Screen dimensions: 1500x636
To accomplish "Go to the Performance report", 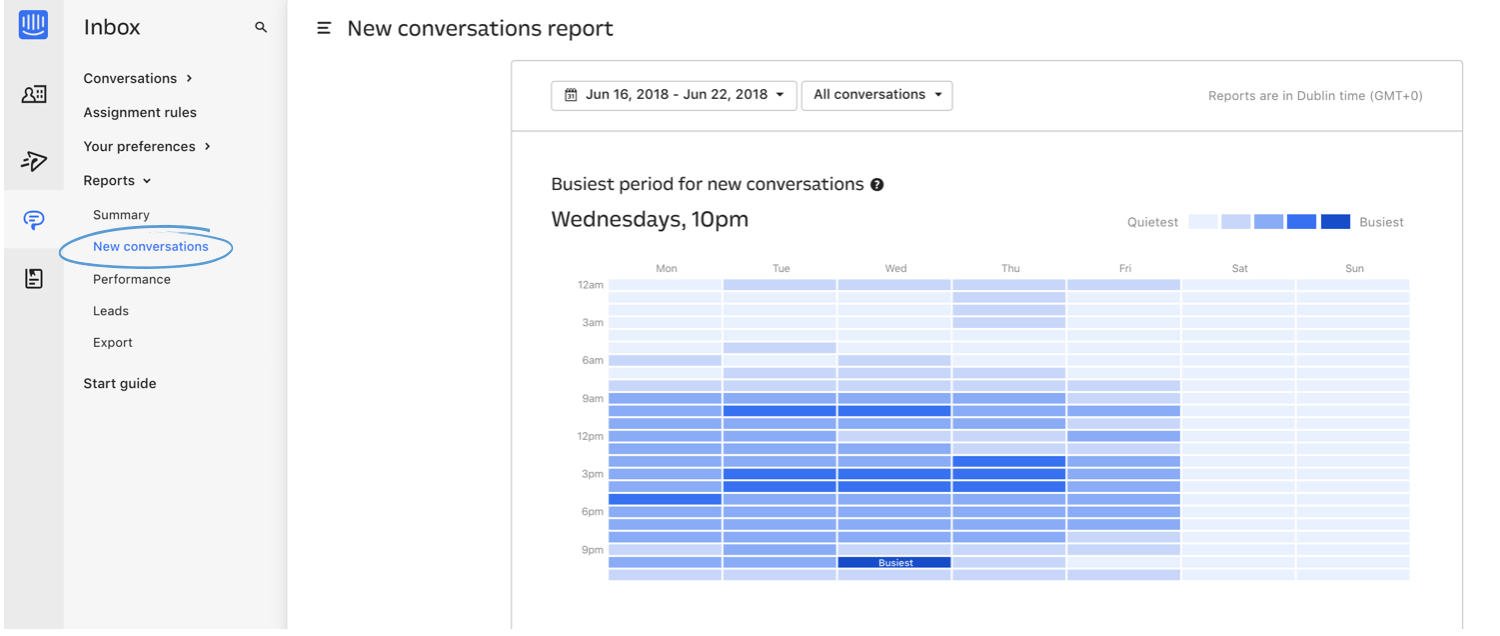I will pyautogui.click(x=132, y=279).
